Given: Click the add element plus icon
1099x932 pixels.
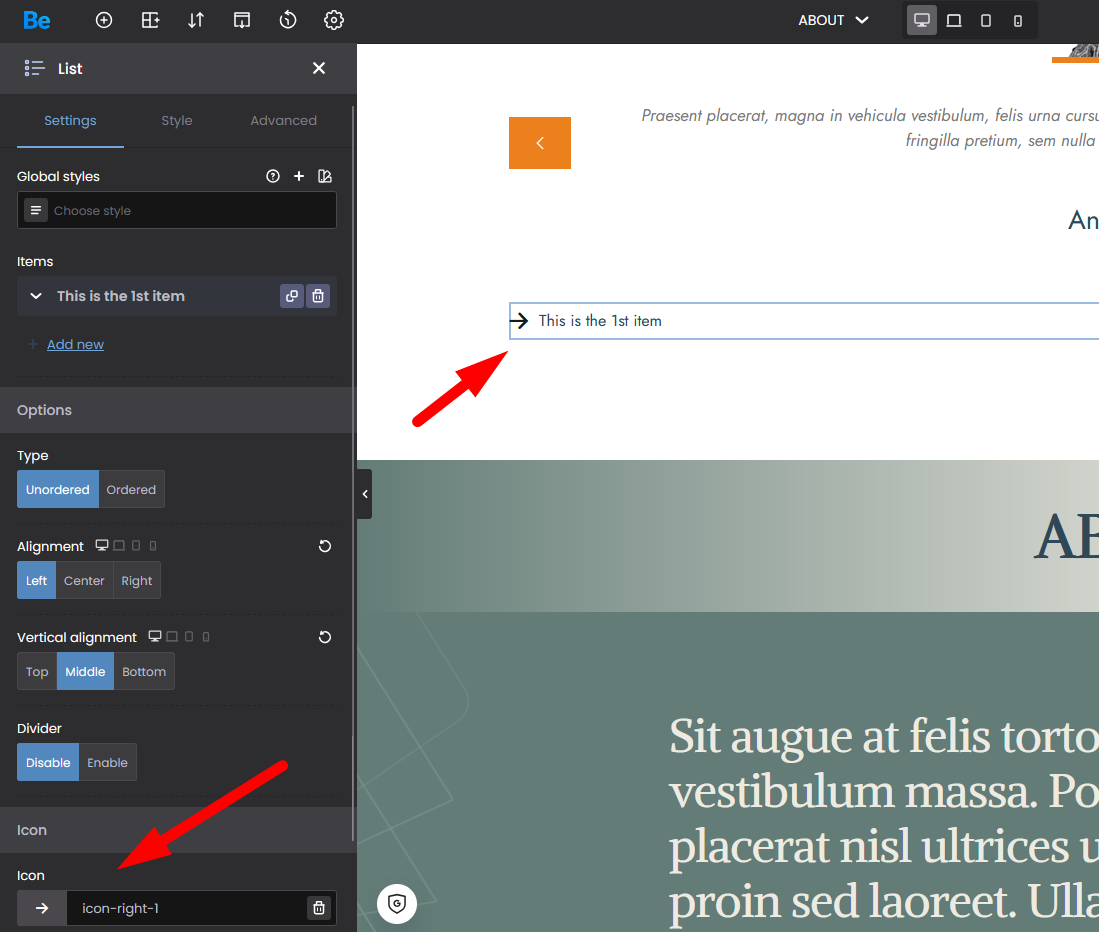Looking at the screenshot, I should [104, 20].
